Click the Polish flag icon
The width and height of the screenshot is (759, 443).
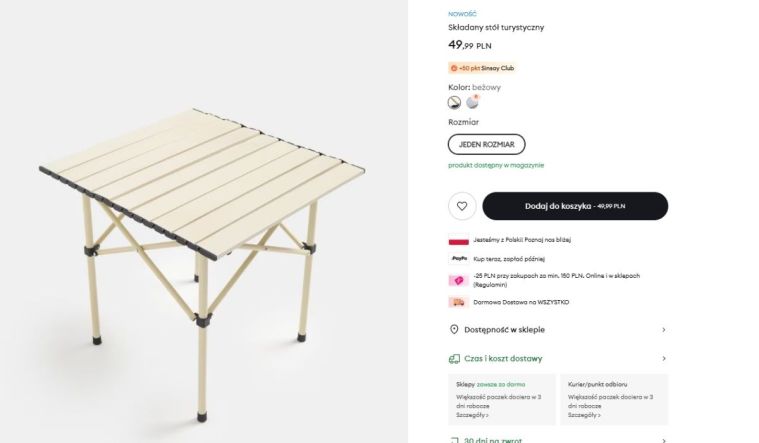[x=459, y=240]
